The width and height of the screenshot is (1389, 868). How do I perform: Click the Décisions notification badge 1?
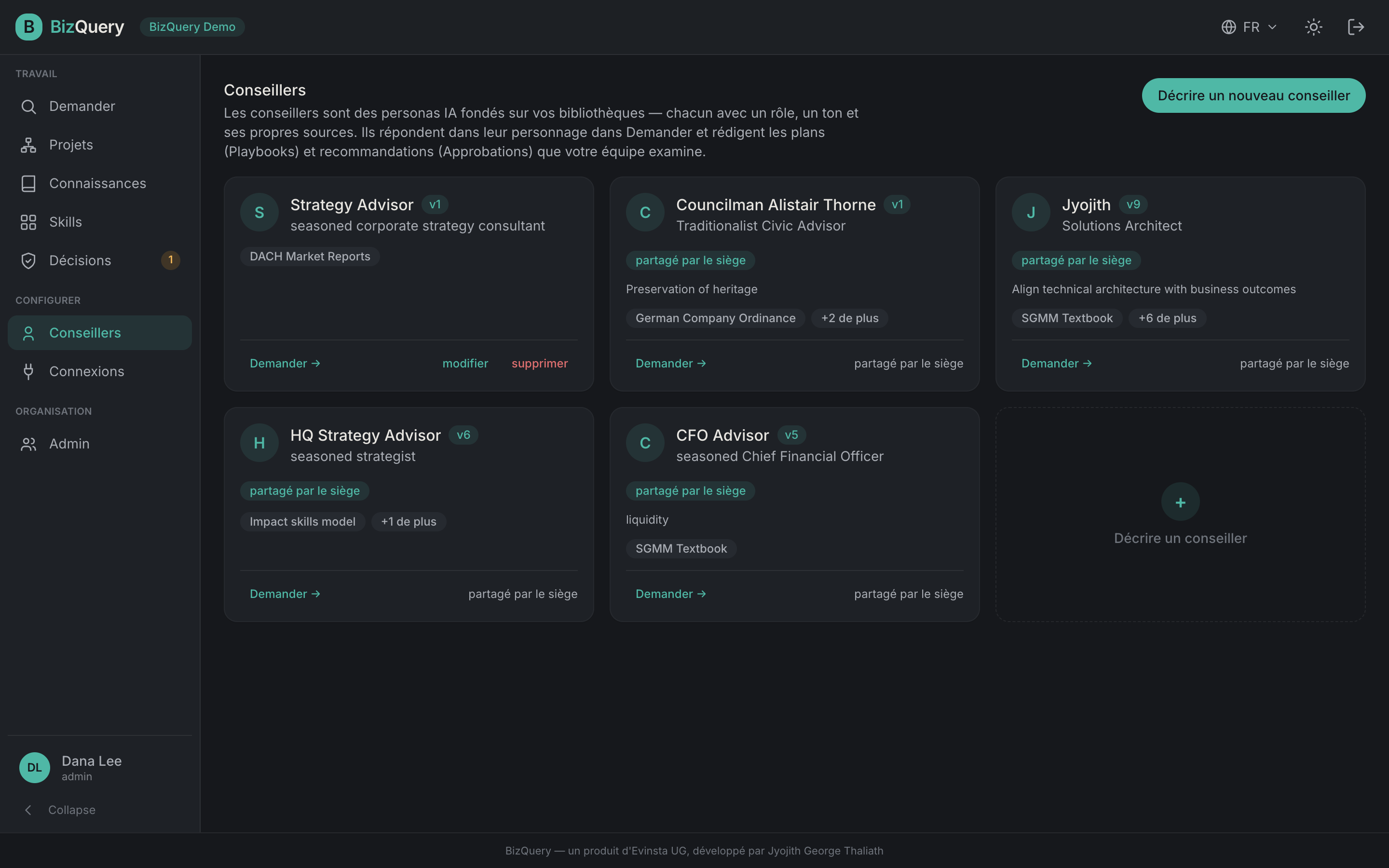coord(170,260)
